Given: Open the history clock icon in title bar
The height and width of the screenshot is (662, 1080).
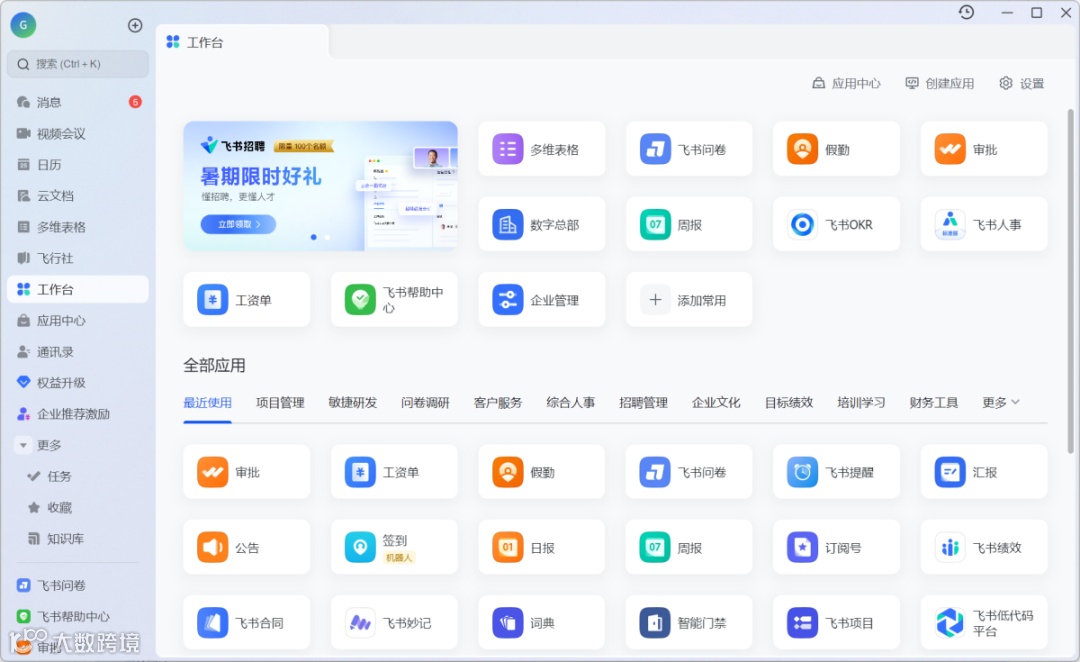Looking at the screenshot, I should click(x=966, y=12).
